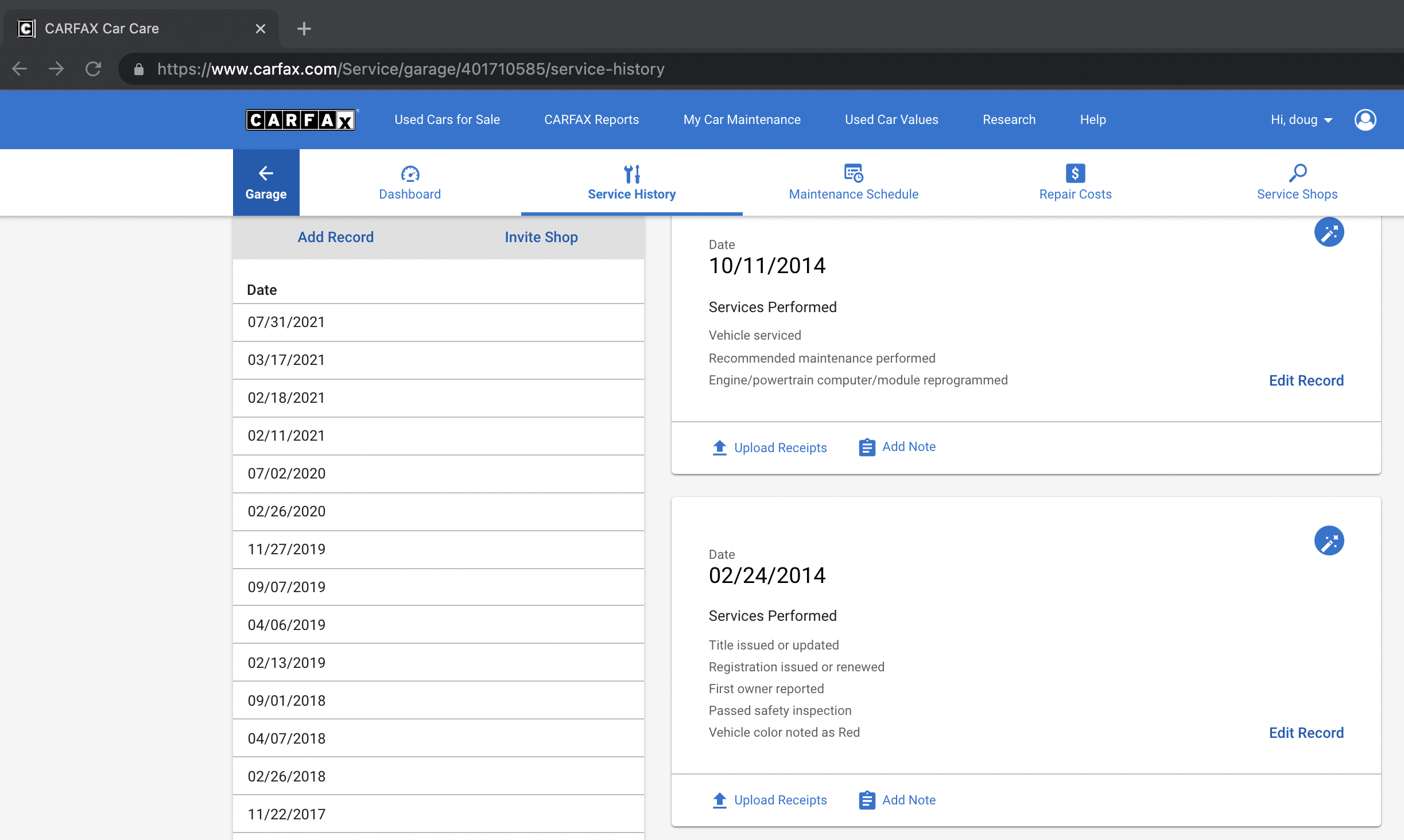Open Used Car Values menu

[x=891, y=119]
